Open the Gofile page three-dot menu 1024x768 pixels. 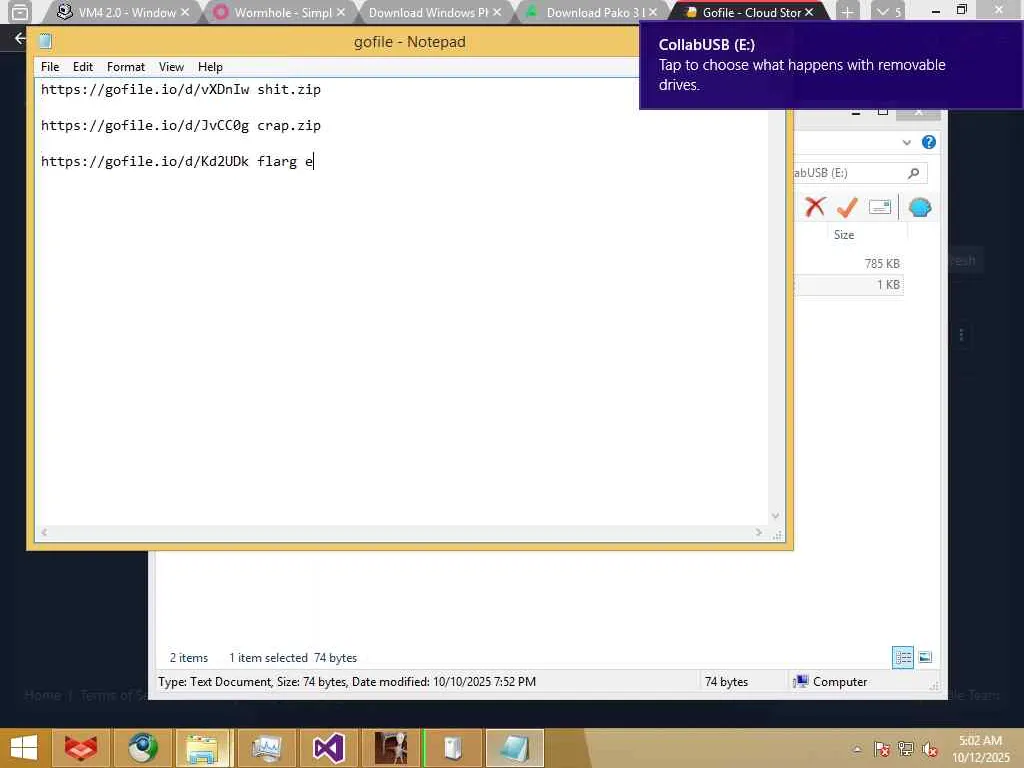[961, 335]
